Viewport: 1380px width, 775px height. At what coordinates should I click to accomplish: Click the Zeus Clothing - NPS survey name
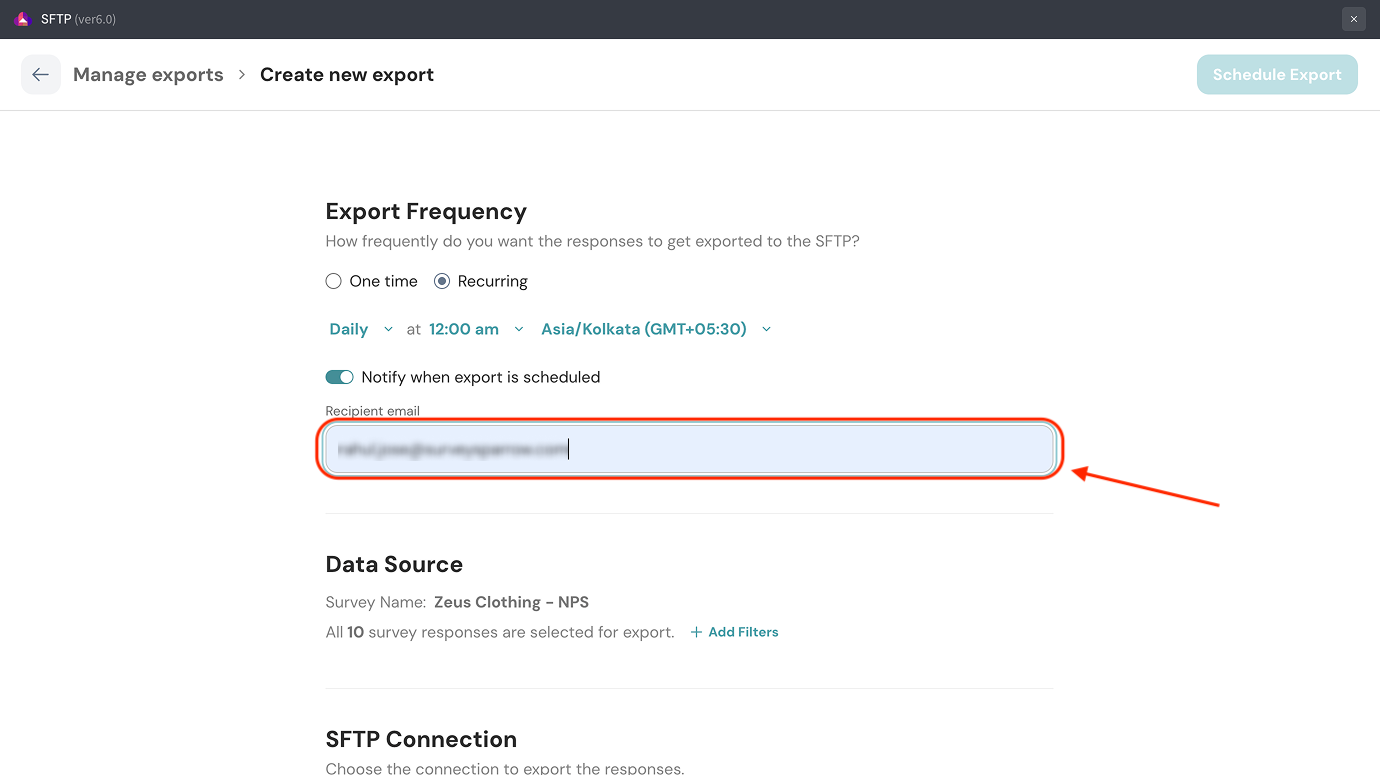click(511, 602)
